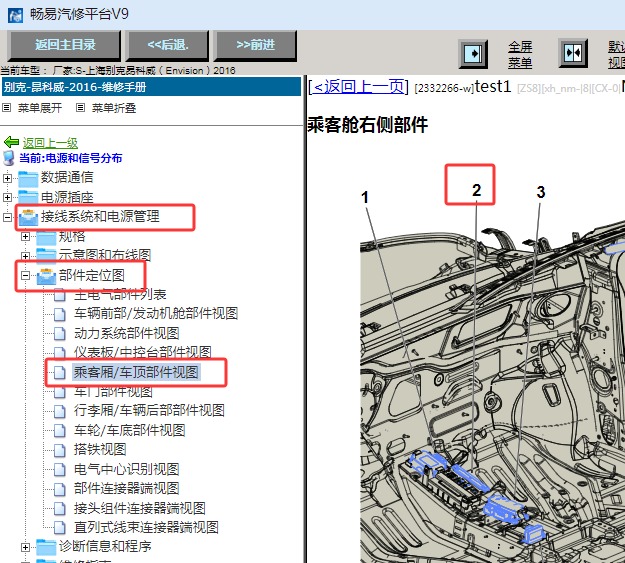Go forward with the >>前进 button

[256, 45]
